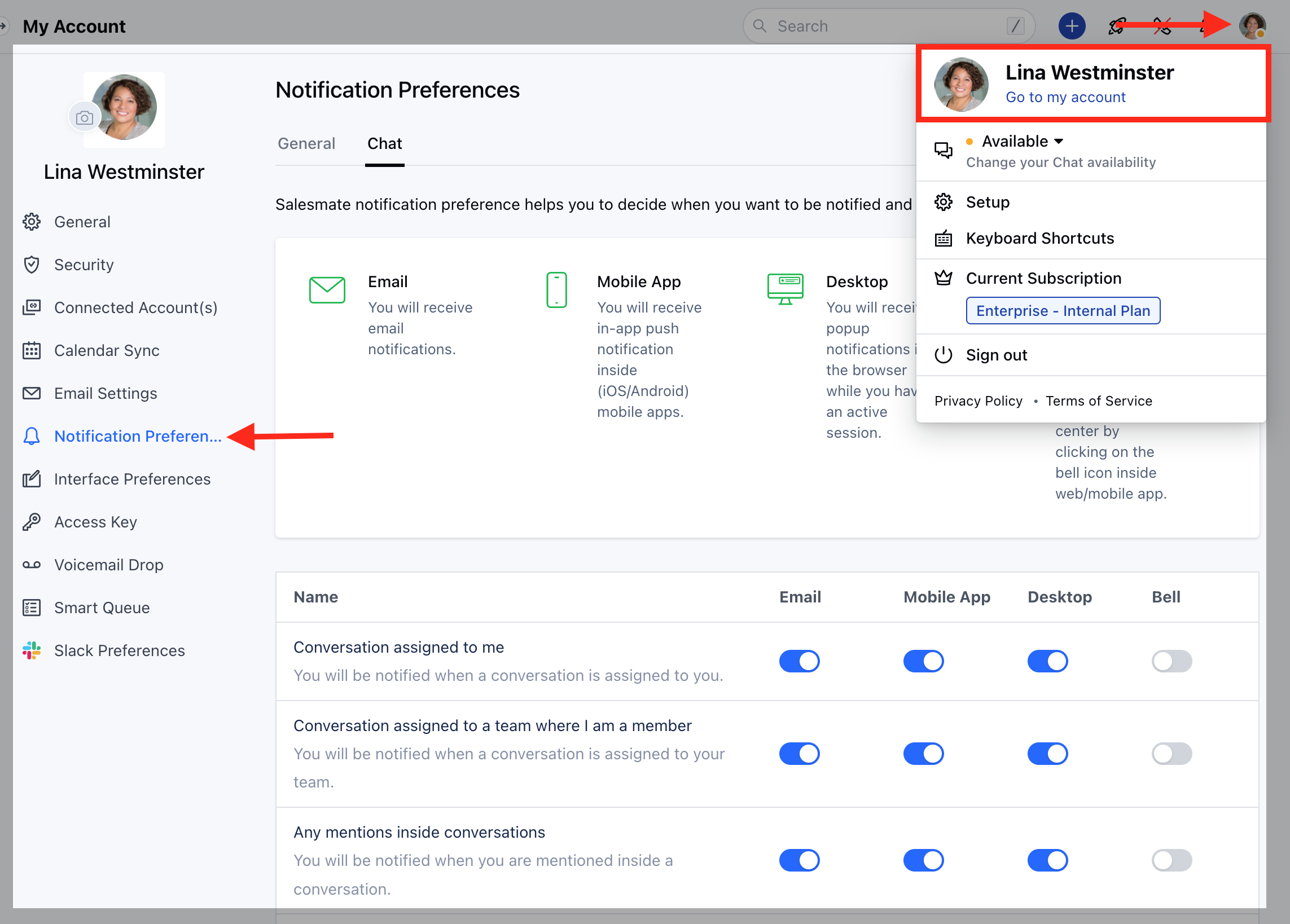Click the gear icon beside Setup in dropdown
The image size is (1290, 924).
[x=944, y=202]
